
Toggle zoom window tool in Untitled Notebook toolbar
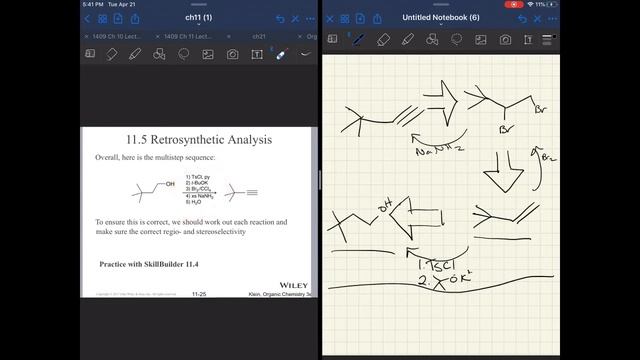tap(333, 39)
